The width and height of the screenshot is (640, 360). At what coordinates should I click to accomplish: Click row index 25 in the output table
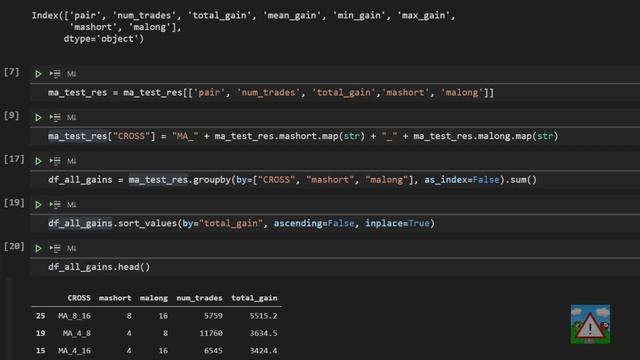[40, 316]
